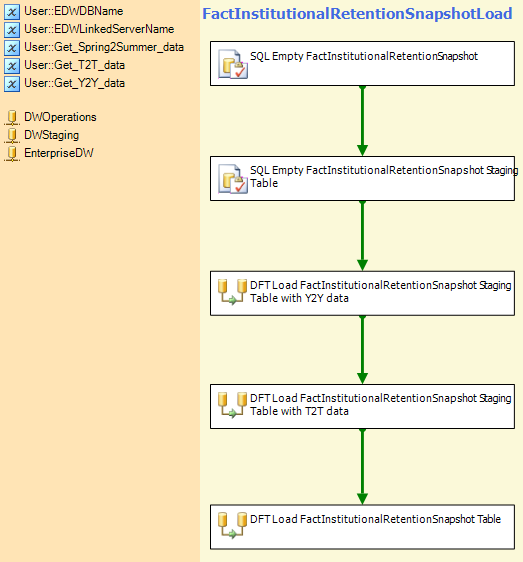Select the Get_Y2Y_data variable icon
The height and width of the screenshot is (562, 523).
(x=12, y=84)
